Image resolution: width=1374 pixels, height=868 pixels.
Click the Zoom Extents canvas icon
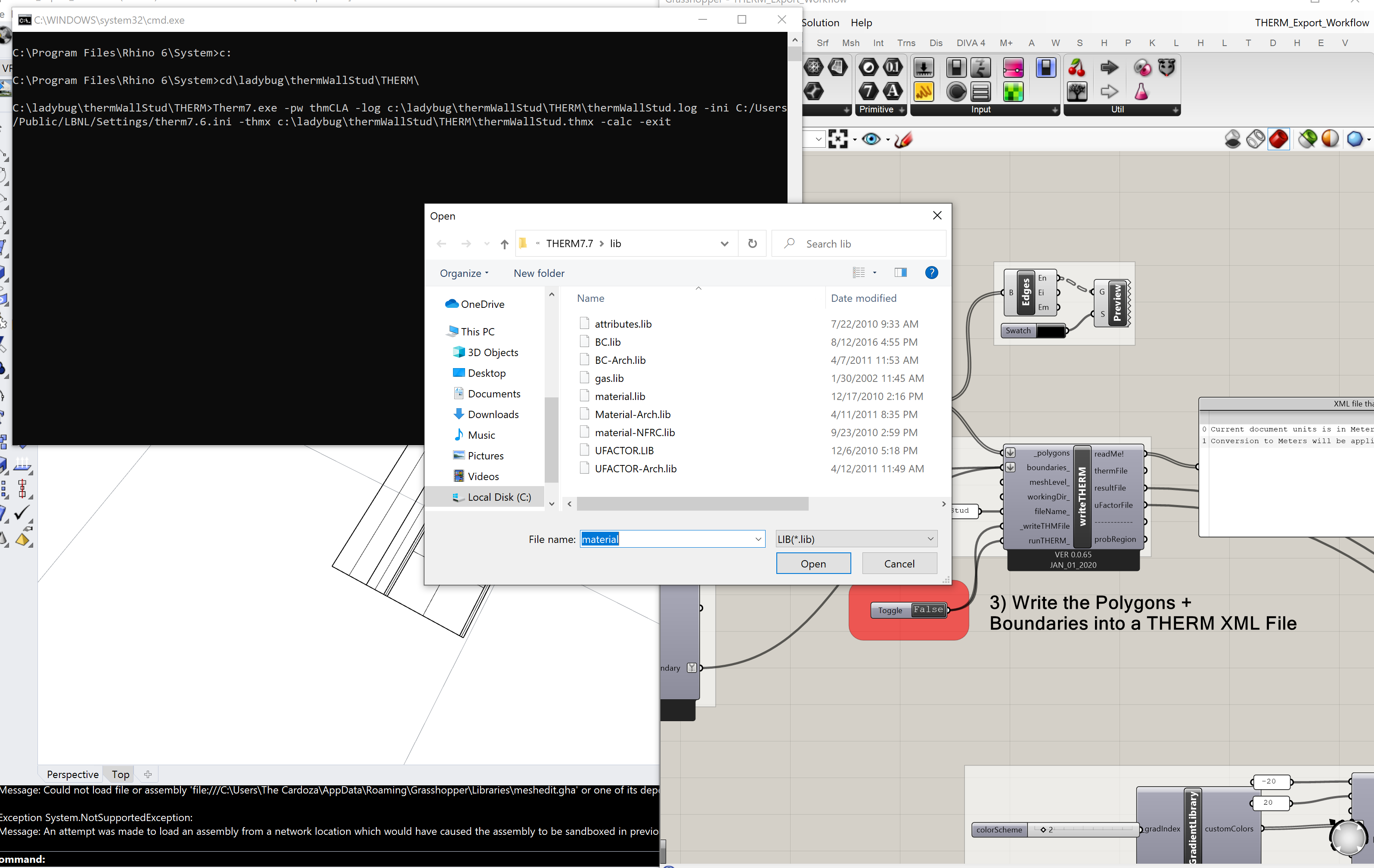click(837, 139)
